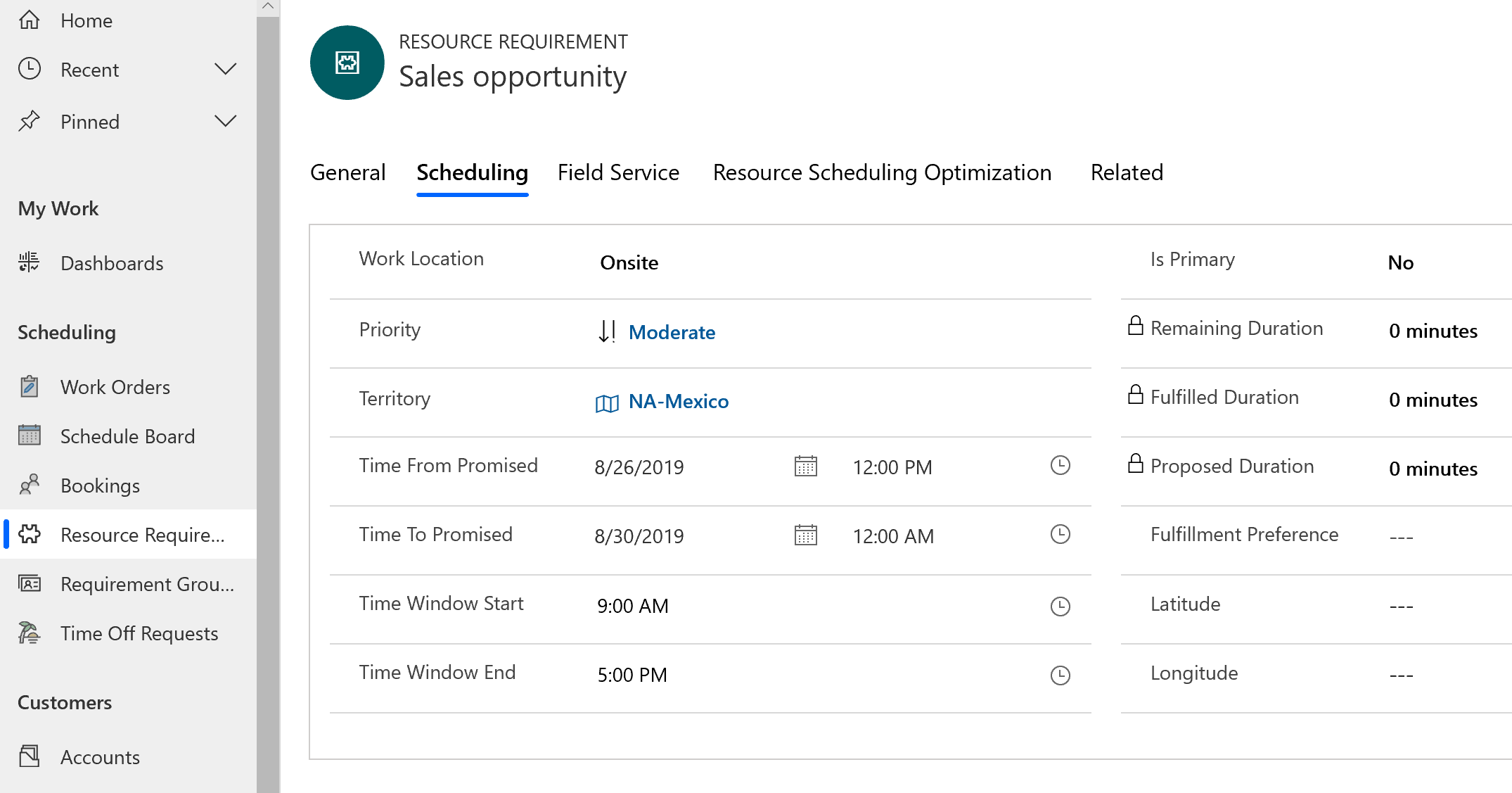Click the Work Orders sidebar icon

pyautogui.click(x=30, y=388)
